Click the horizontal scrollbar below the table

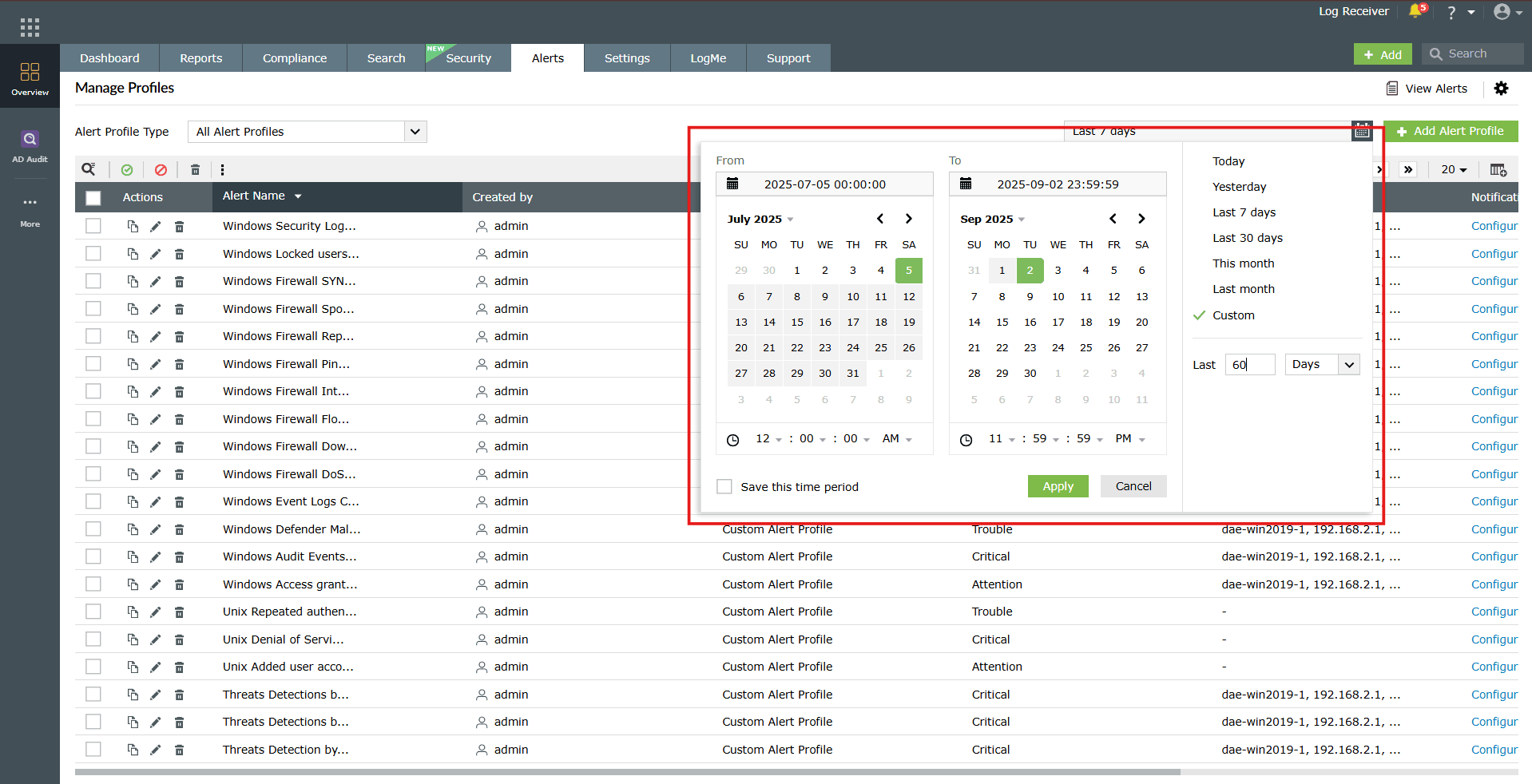[x=628, y=772]
